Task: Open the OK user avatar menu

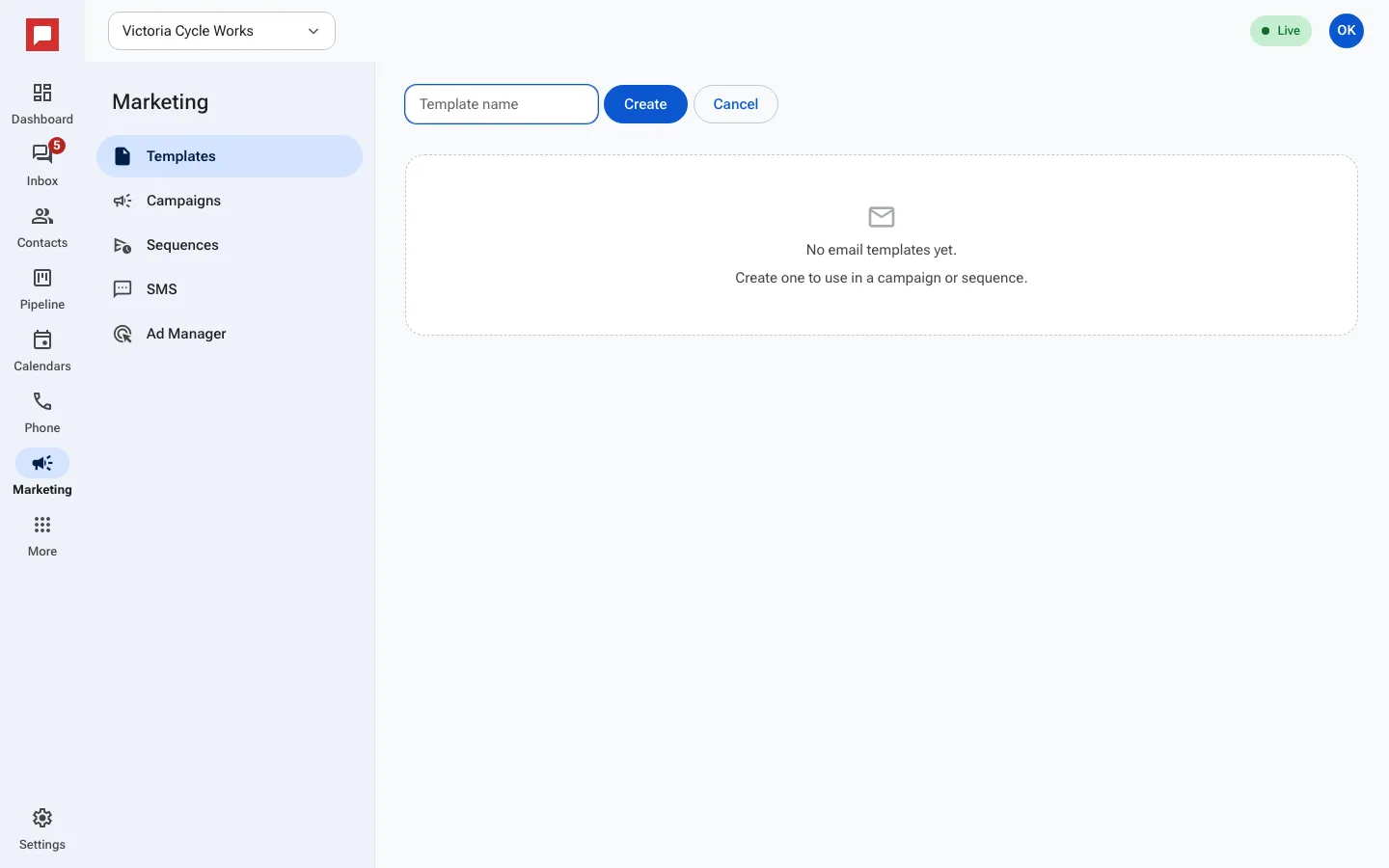Action: click(x=1347, y=31)
